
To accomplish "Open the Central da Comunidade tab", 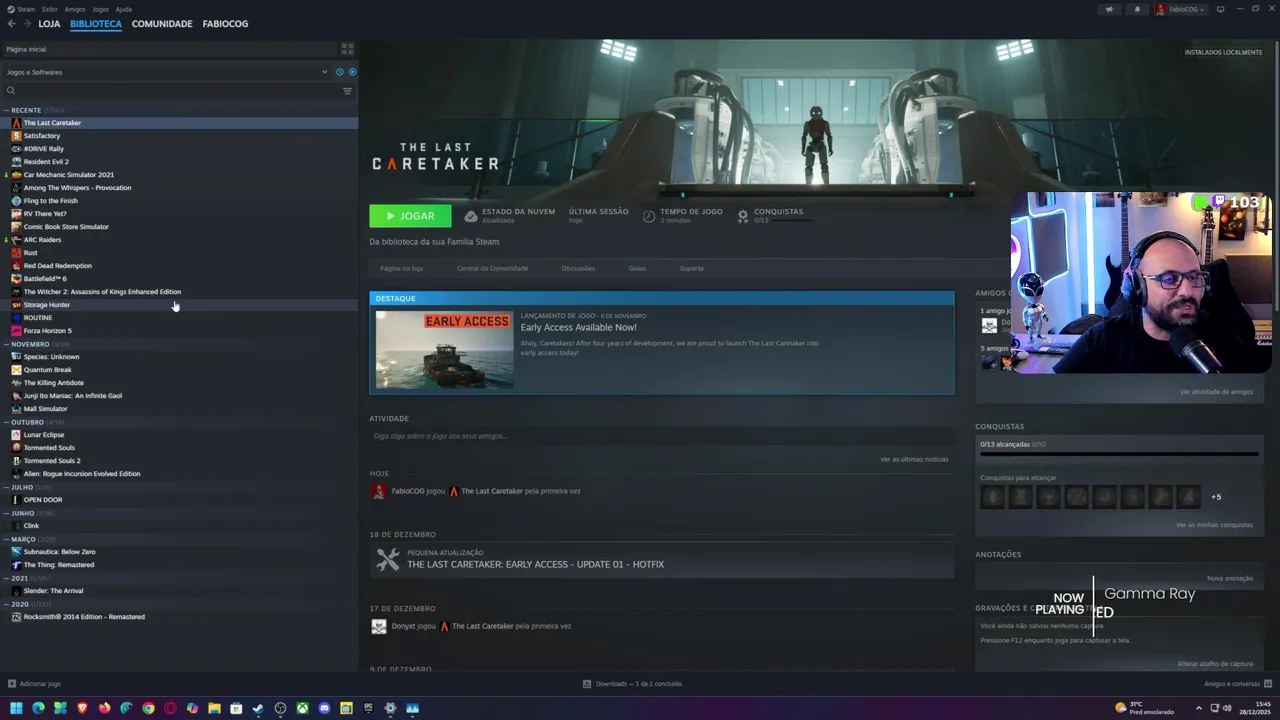I will (492, 268).
